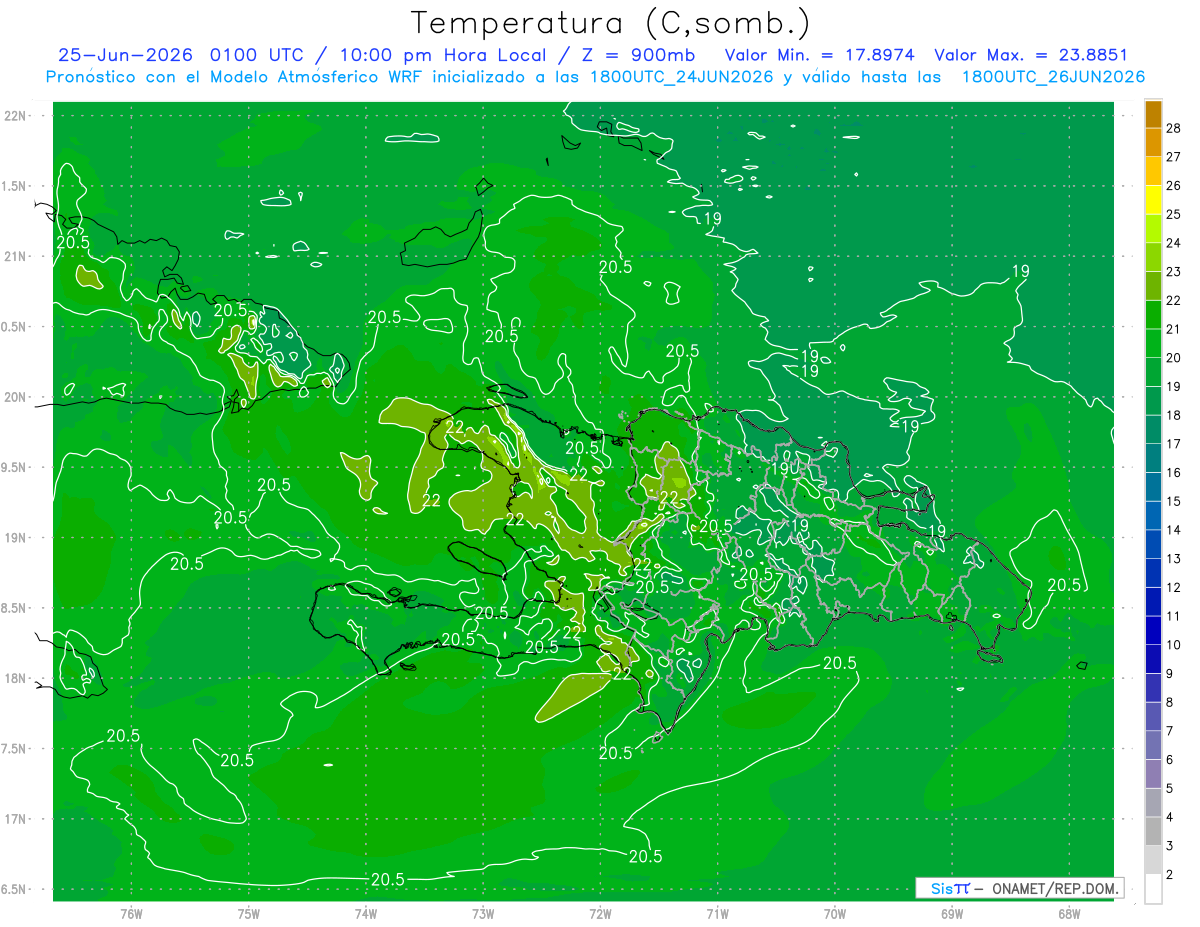Click the "22N" latitude axis label

[x=15, y=116]
